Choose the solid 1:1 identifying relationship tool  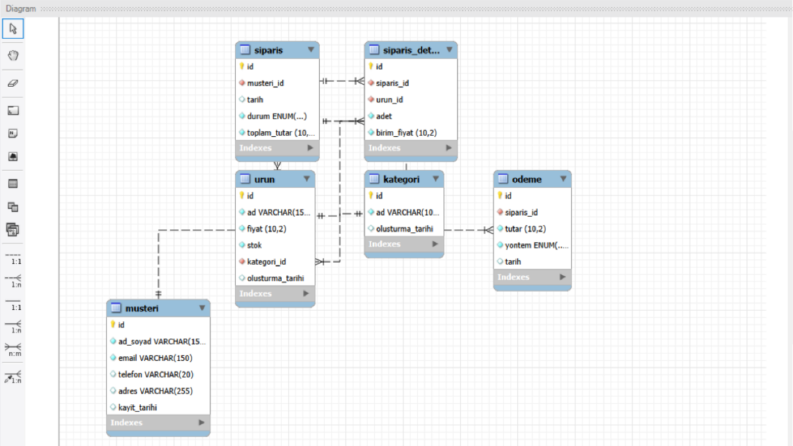point(13,304)
